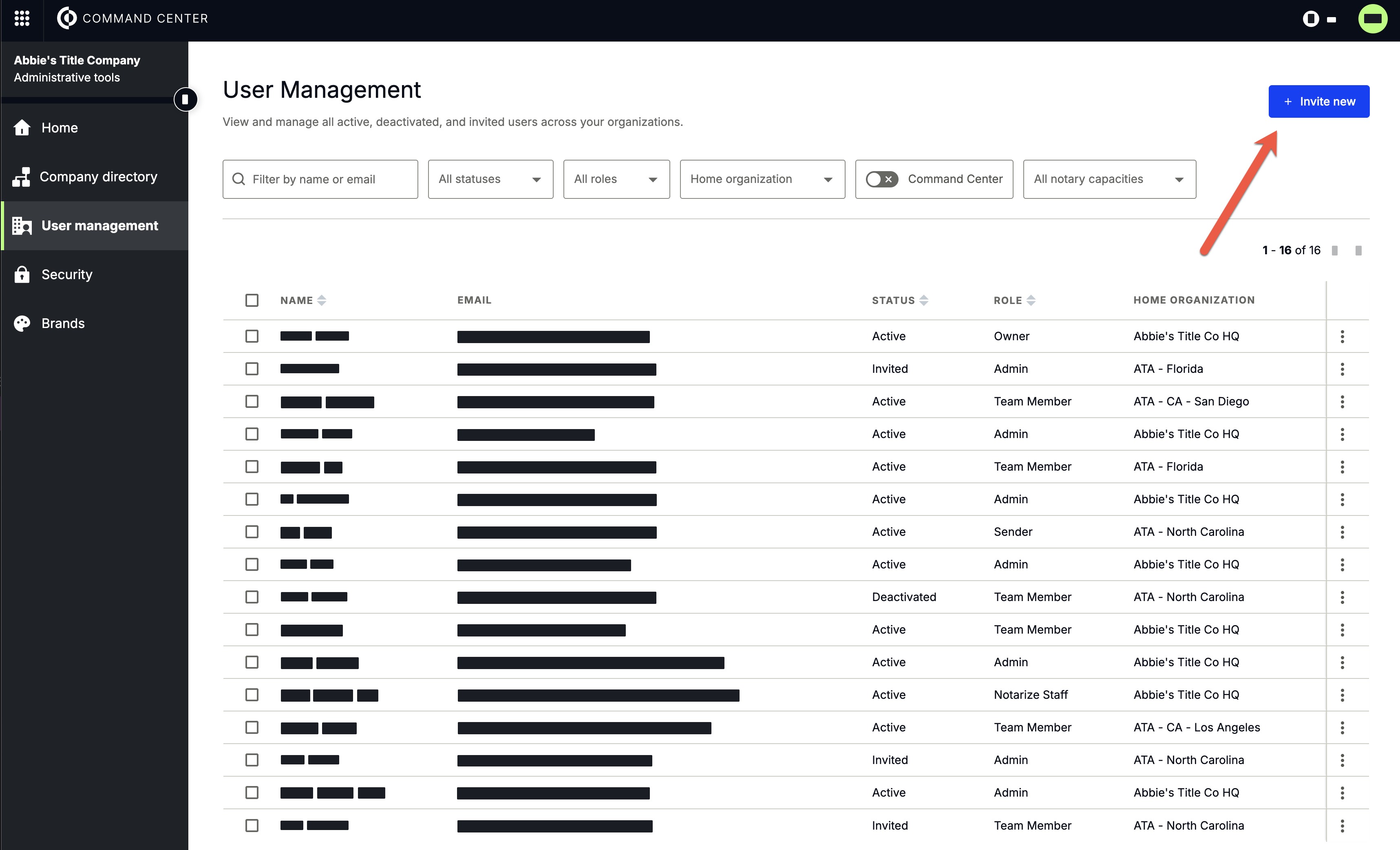Open the All roles dropdown
This screenshot has height=850, width=1400.
(616, 179)
